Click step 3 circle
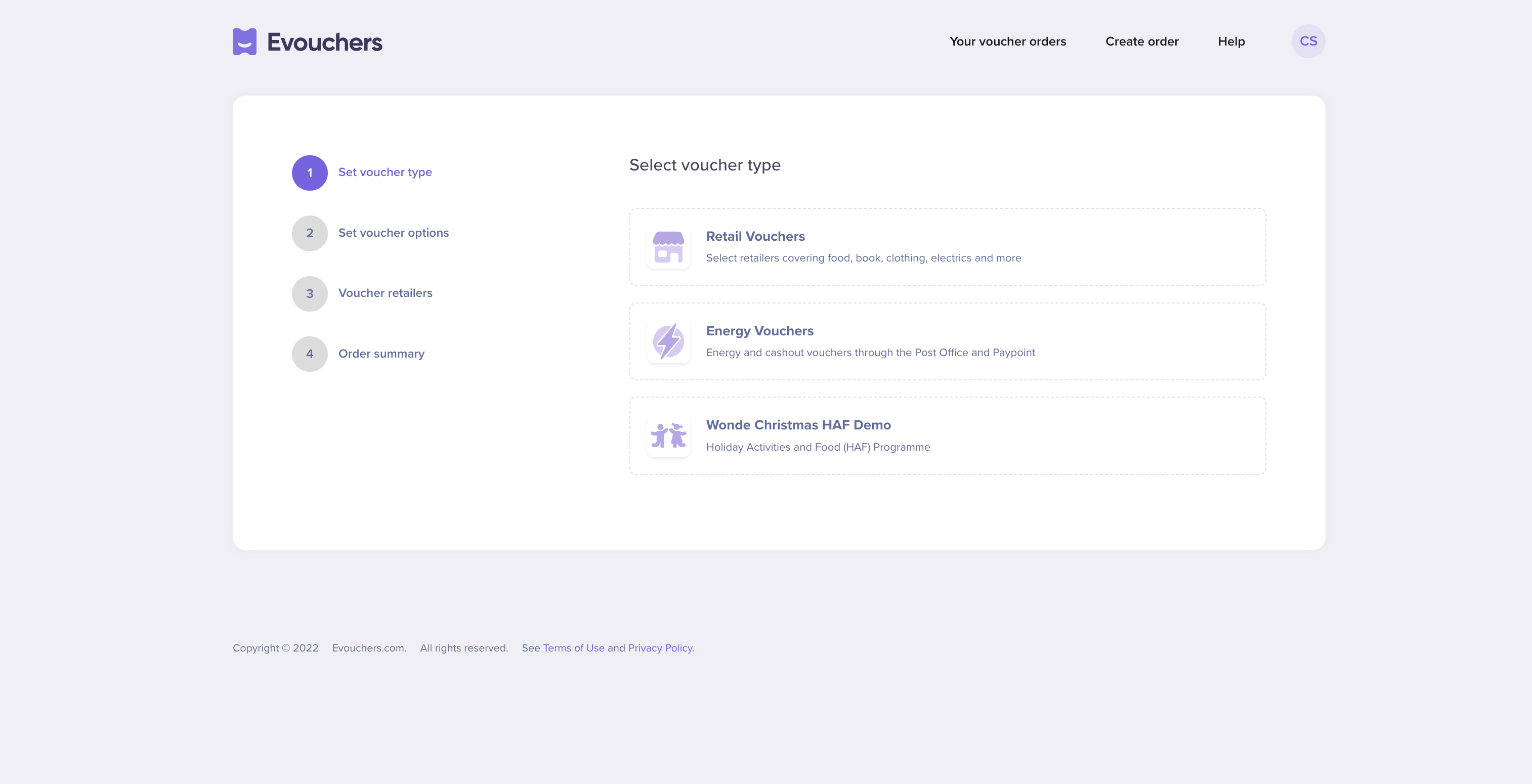 point(310,294)
